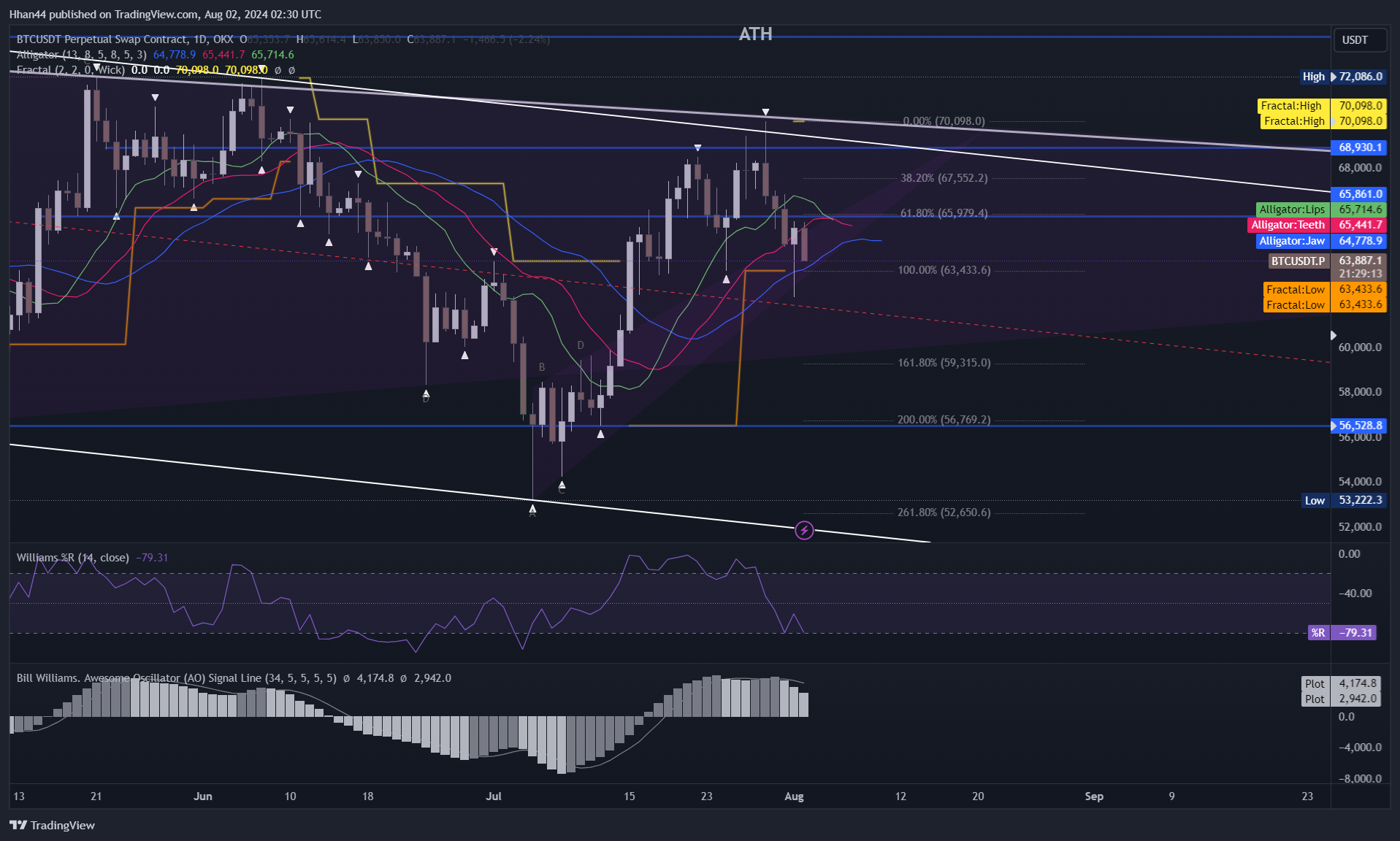Open the TradingView logo at the bottom

[52, 825]
